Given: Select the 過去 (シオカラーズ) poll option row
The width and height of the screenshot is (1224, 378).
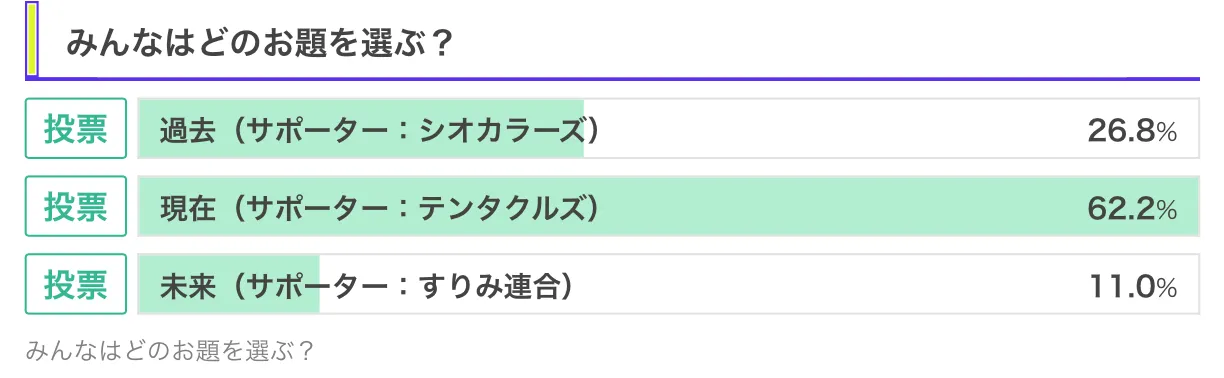Looking at the screenshot, I should [x=668, y=129].
